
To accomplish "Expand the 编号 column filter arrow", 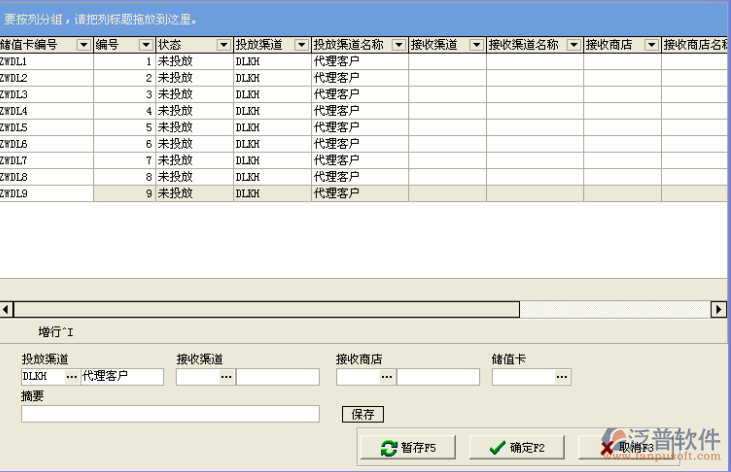I will tap(146, 45).
